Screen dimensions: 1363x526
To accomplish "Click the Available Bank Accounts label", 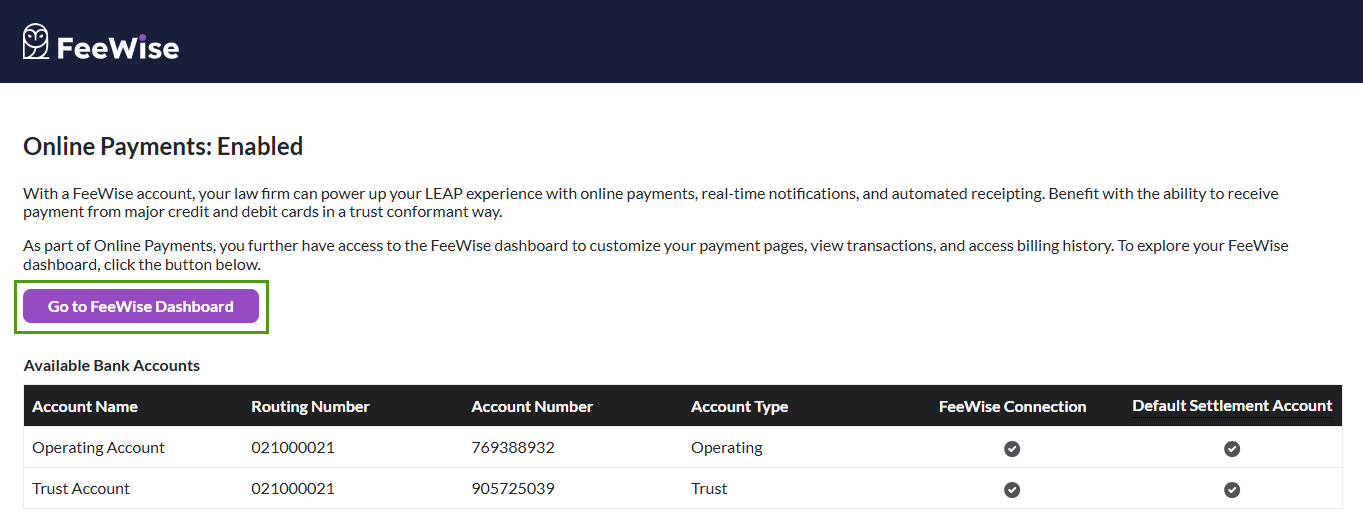I will click(112, 366).
